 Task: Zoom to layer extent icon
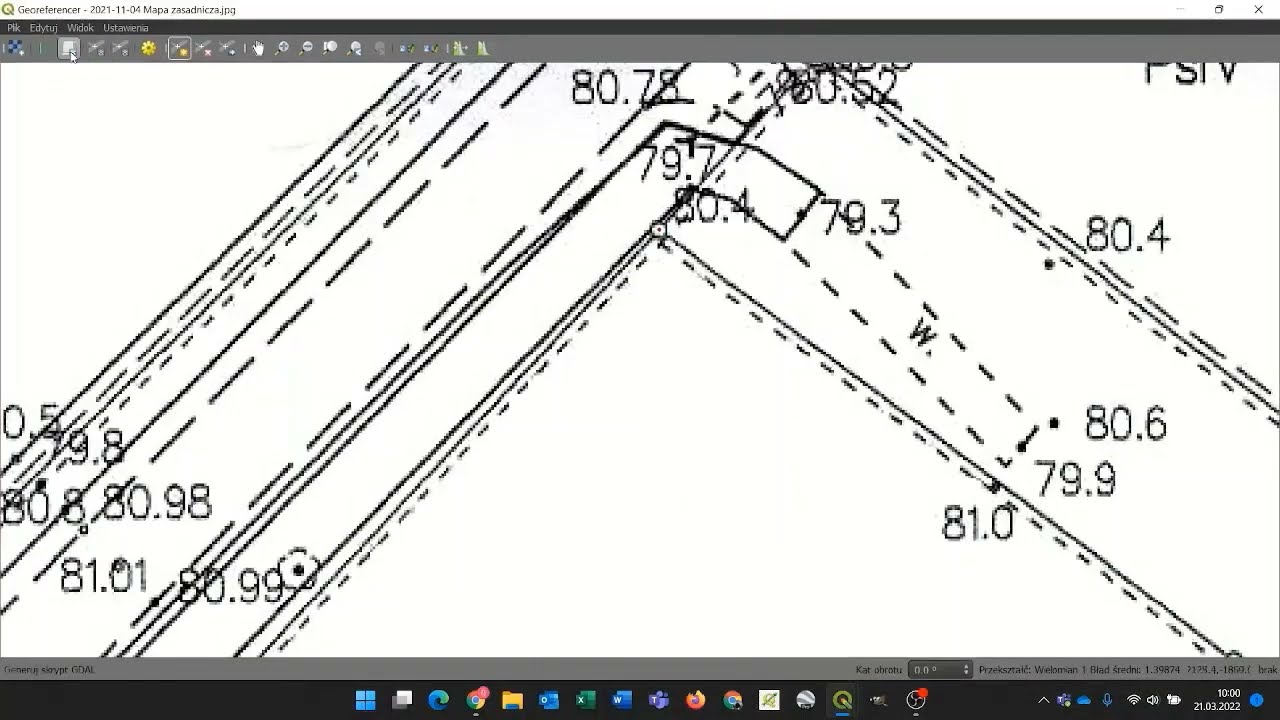point(330,48)
